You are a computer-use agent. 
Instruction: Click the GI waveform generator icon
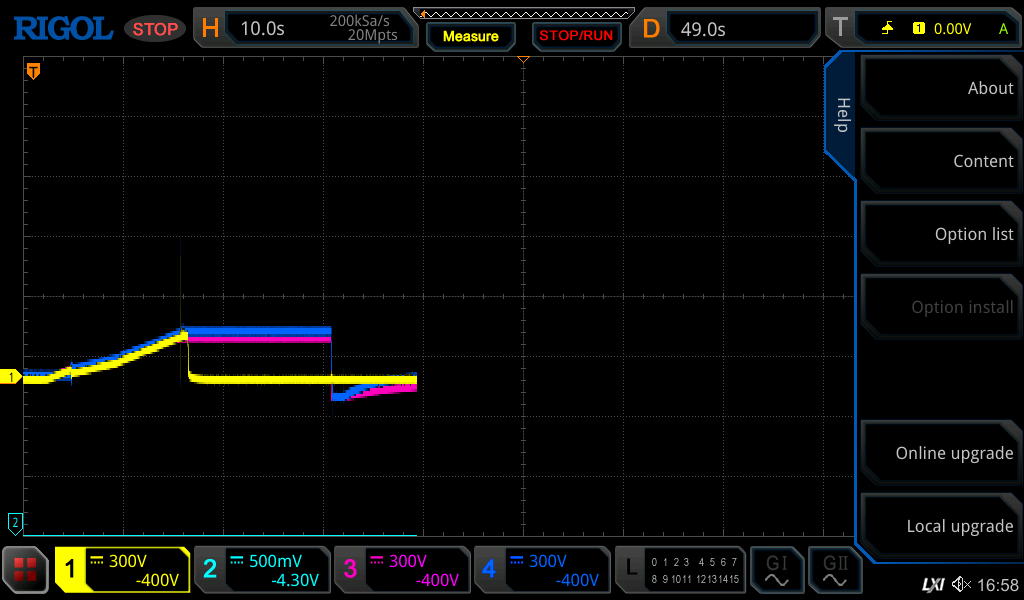[776, 570]
